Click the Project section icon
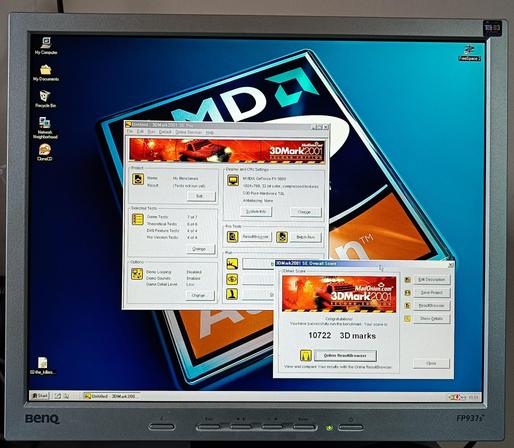 pyautogui.click(x=138, y=179)
